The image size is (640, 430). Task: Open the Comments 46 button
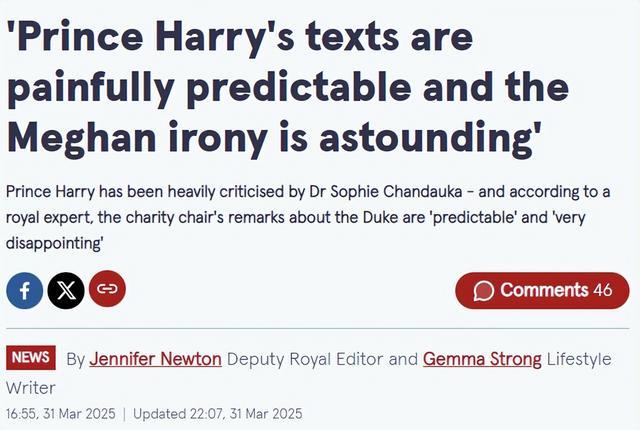click(x=542, y=290)
